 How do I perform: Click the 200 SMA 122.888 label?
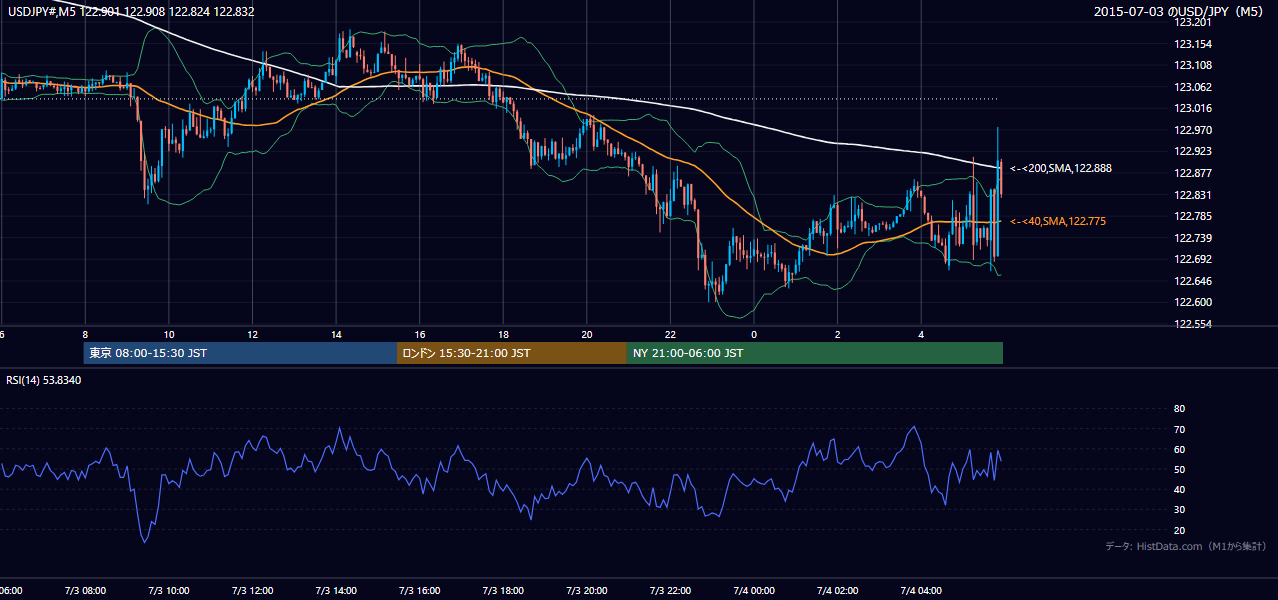(x=1061, y=168)
